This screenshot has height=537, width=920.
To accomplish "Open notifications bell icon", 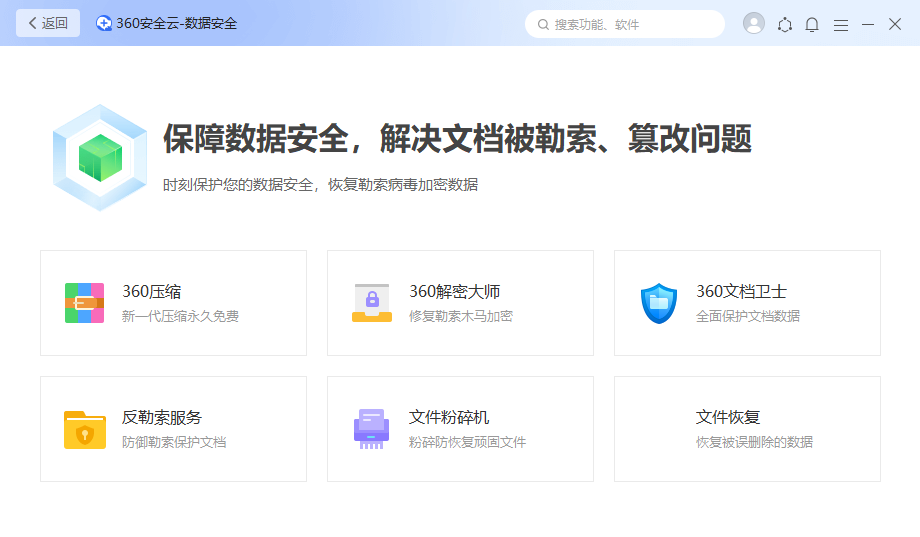I will click(x=812, y=25).
